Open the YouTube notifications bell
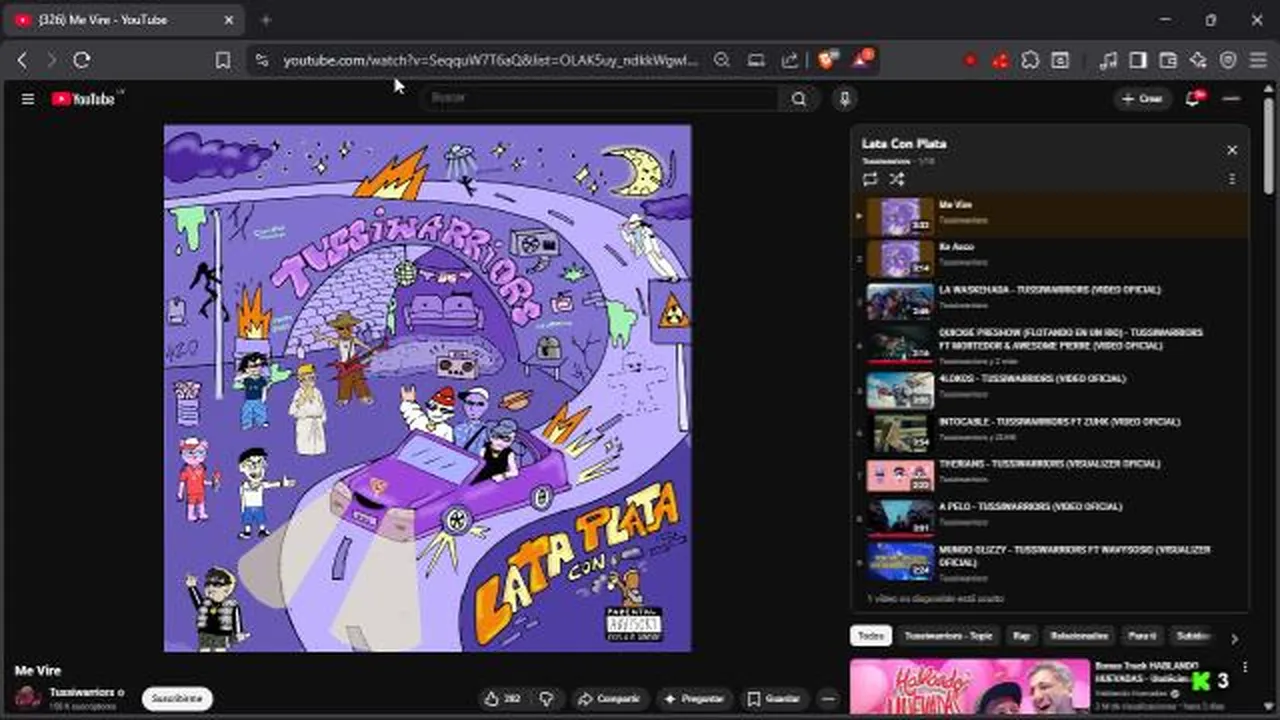 click(x=1193, y=99)
